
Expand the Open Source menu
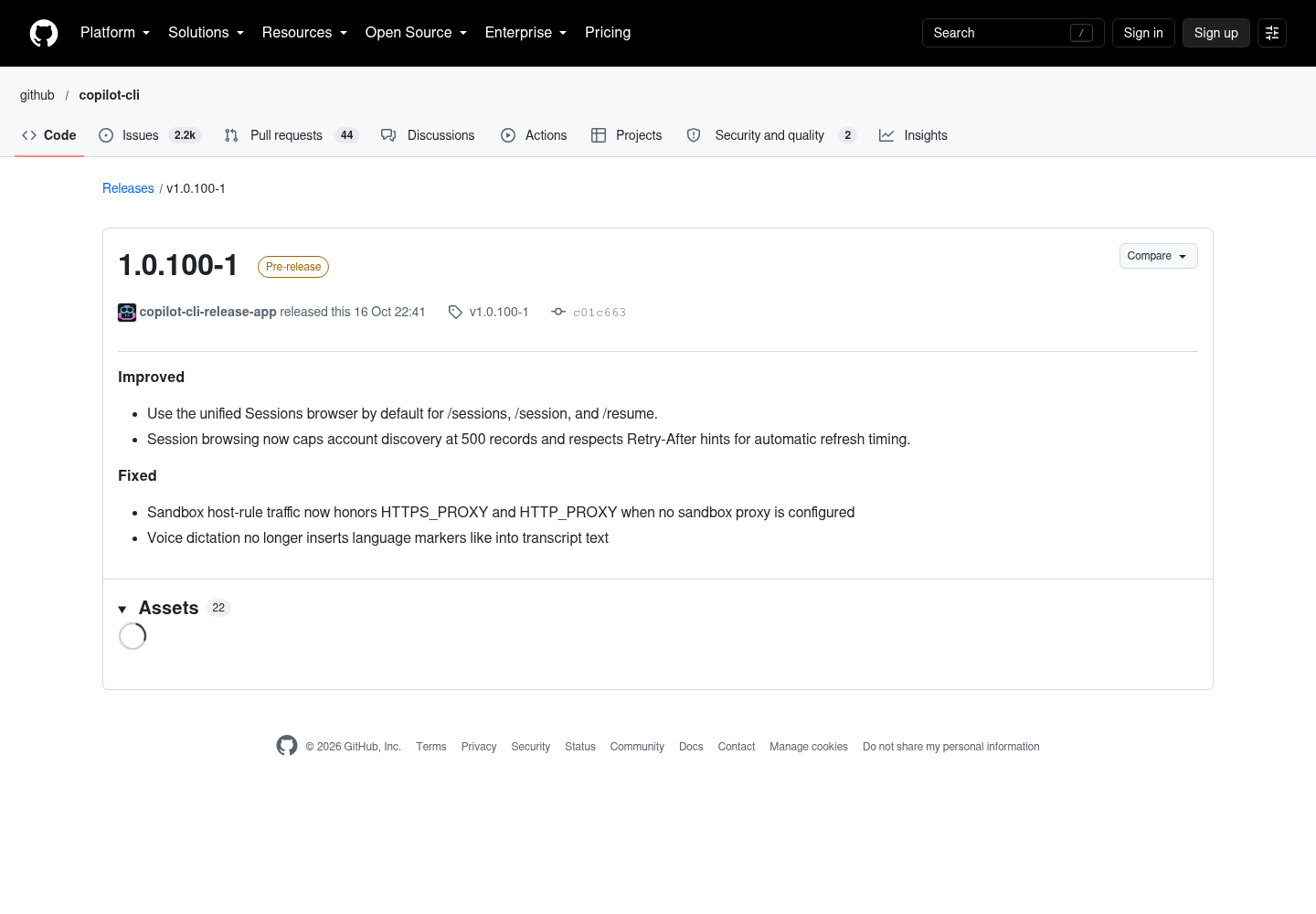(x=416, y=33)
